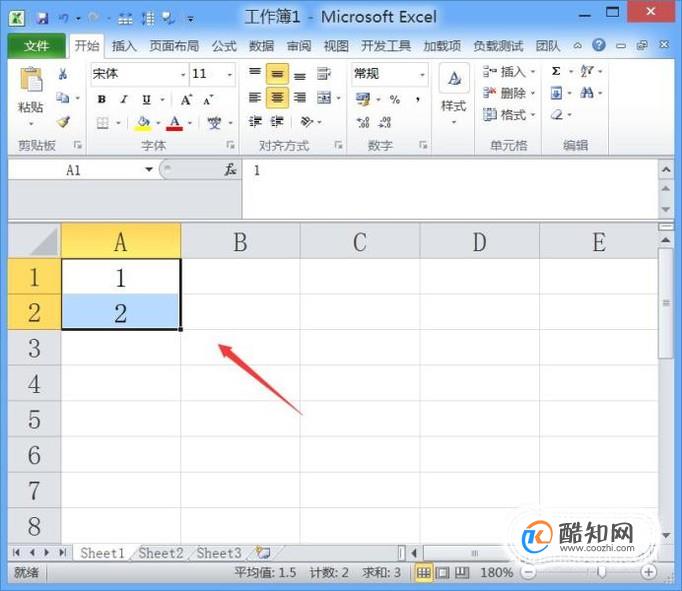Toggle italic formatting
682x591 pixels.
point(124,100)
